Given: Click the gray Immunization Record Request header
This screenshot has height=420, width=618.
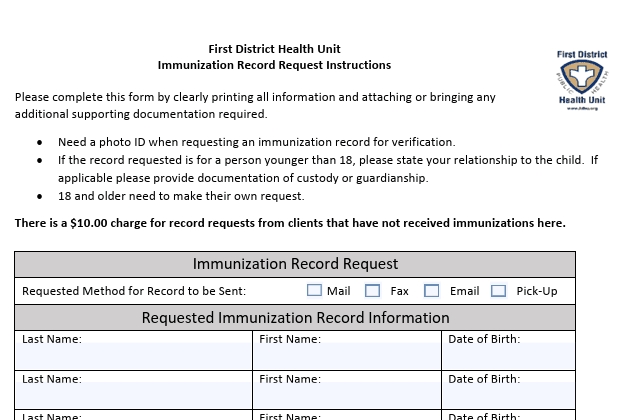Looking at the screenshot, I should click(295, 264).
